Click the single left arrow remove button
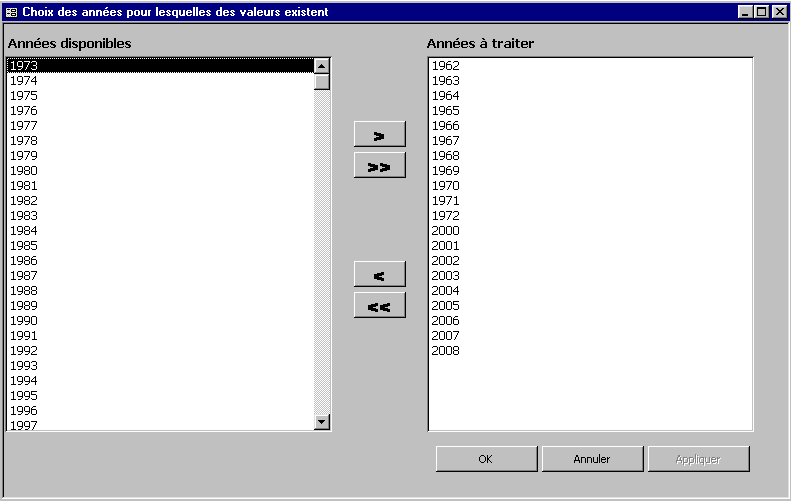This screenshot has height=501, width=791. click(x=379, y=275)
